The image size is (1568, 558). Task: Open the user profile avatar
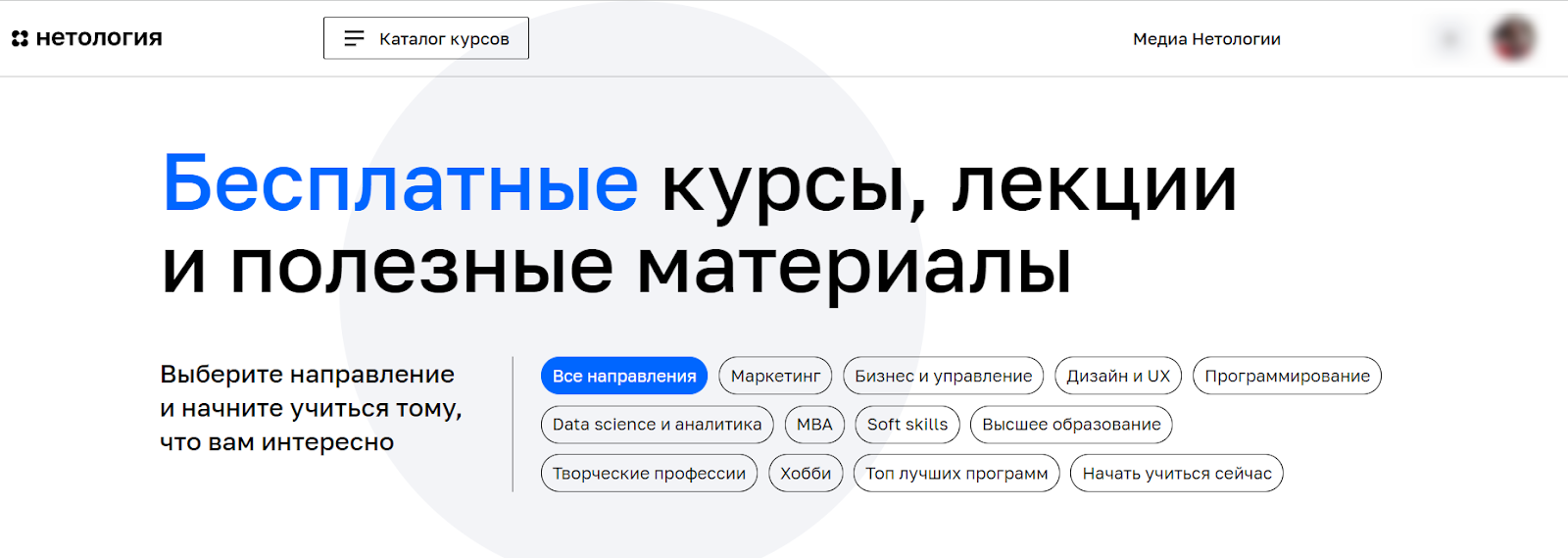[x=1513, y=38]
